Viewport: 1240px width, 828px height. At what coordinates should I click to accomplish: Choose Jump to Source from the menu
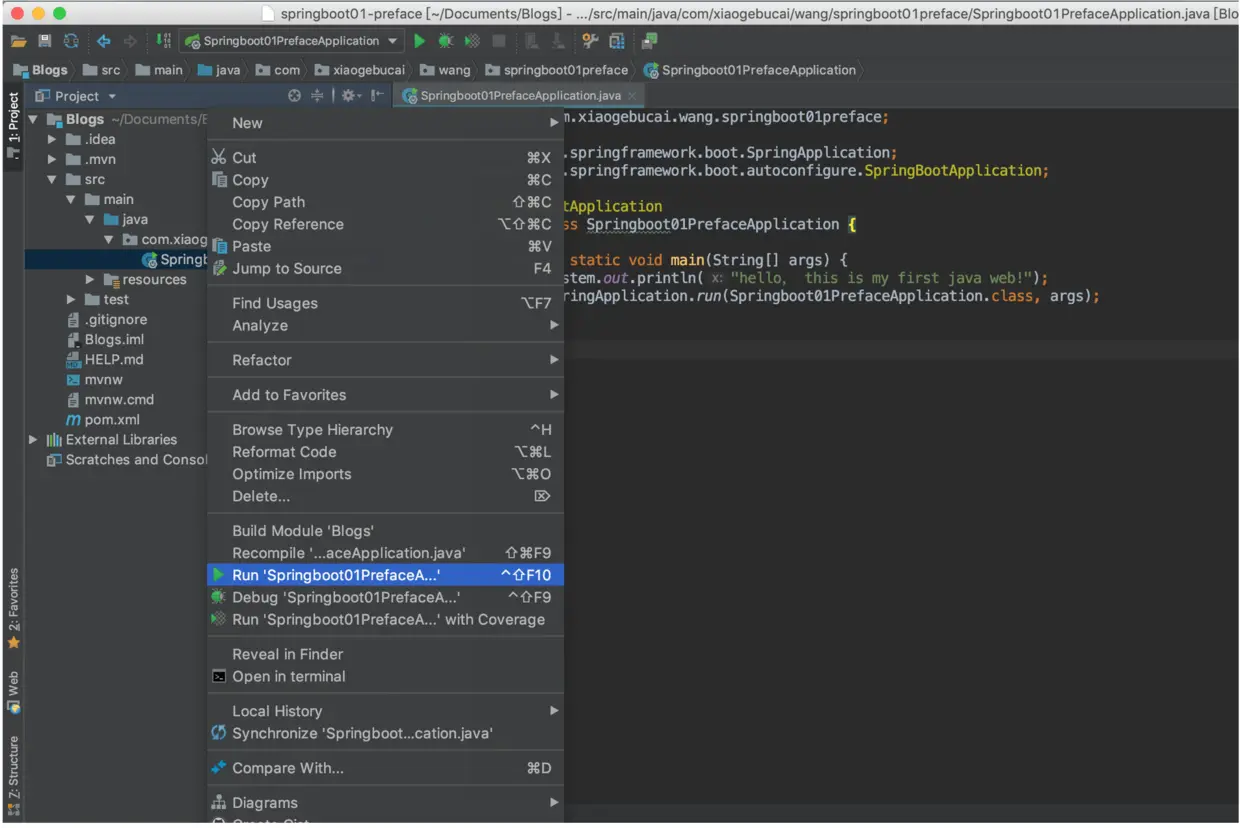pos(385,268)
